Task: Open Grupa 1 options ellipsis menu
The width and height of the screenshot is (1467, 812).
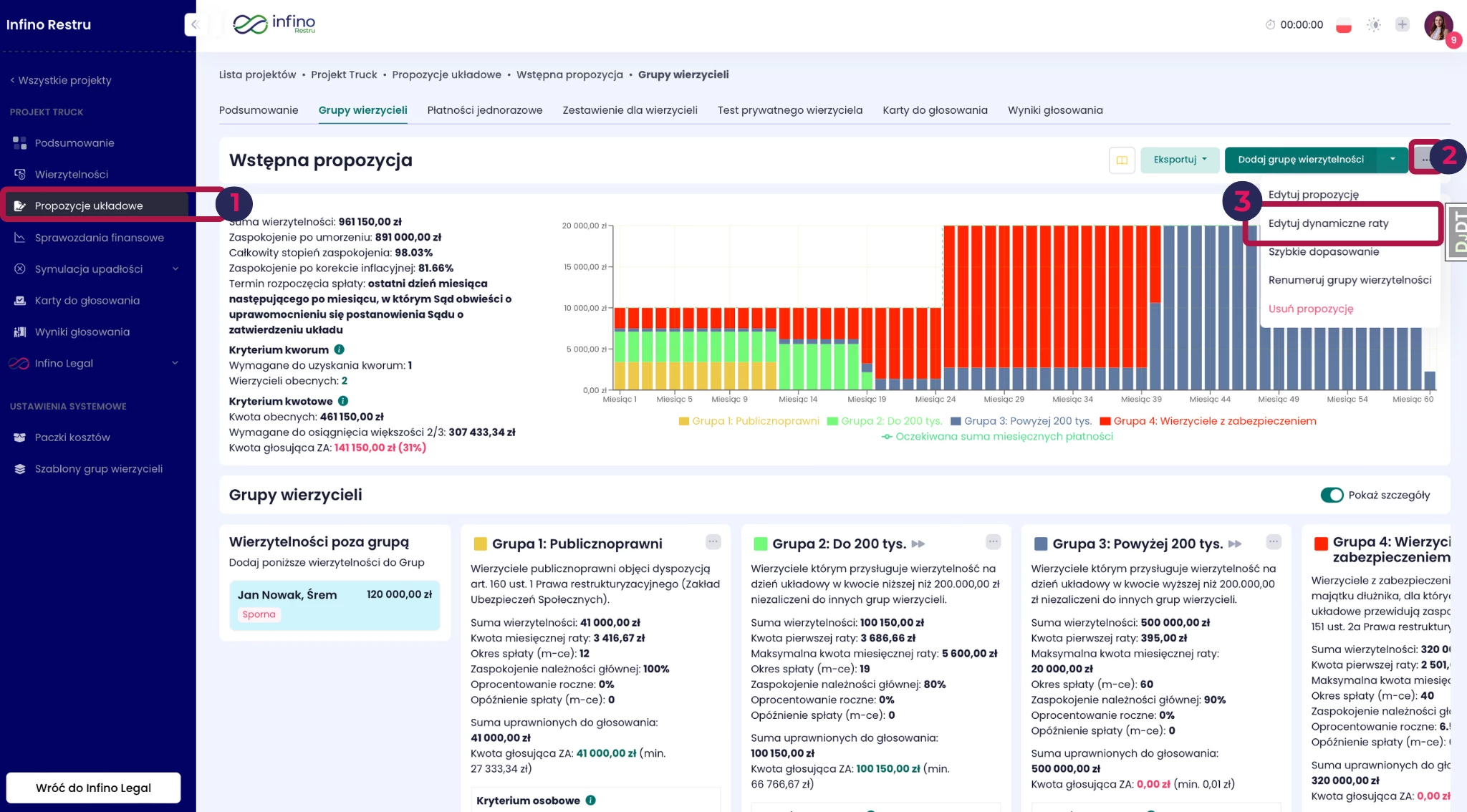Action: [713, 542]
